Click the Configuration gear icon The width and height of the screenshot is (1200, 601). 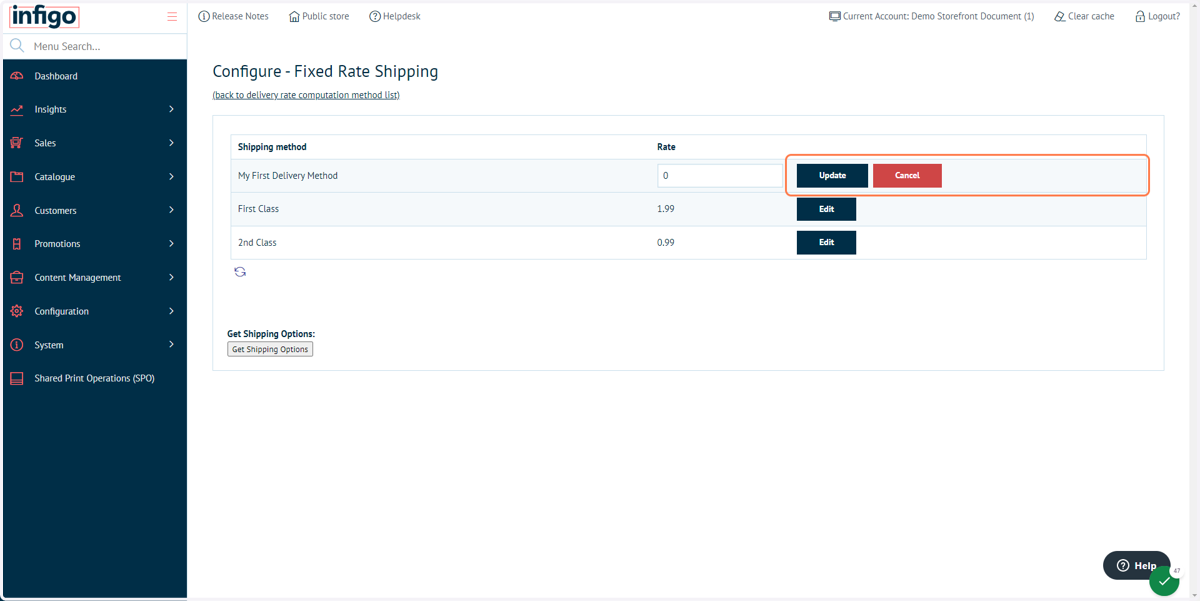[x=17, y=312]
